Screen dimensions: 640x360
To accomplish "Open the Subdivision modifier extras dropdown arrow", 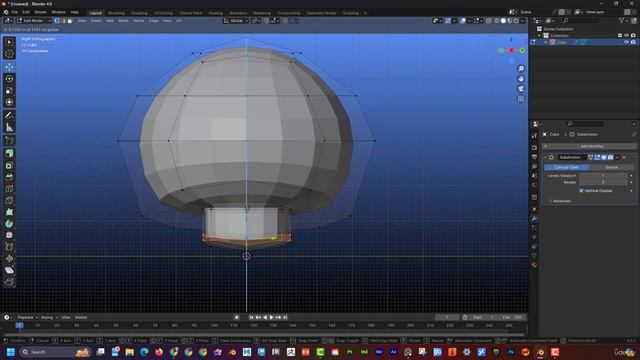I will click(x=617, y=157).
